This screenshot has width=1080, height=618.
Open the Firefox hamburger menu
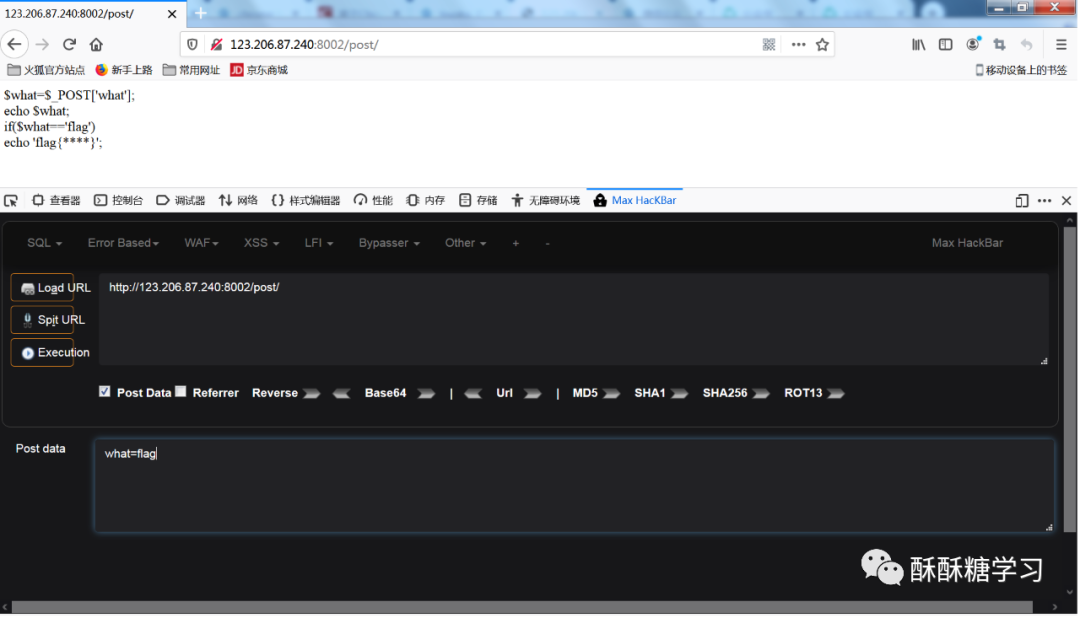1063,44
